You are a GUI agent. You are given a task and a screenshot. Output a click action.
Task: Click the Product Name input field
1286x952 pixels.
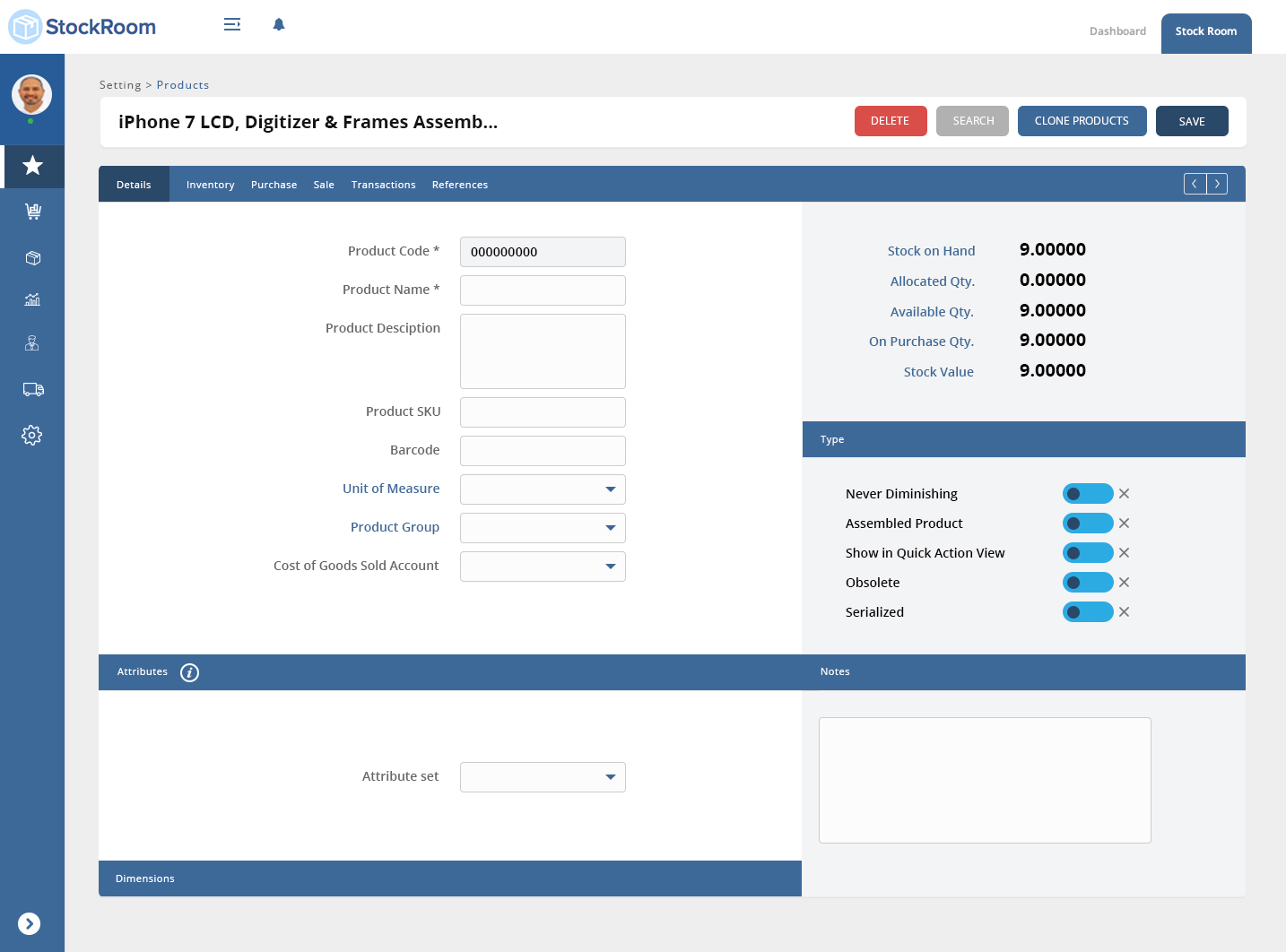pos(543,290)
